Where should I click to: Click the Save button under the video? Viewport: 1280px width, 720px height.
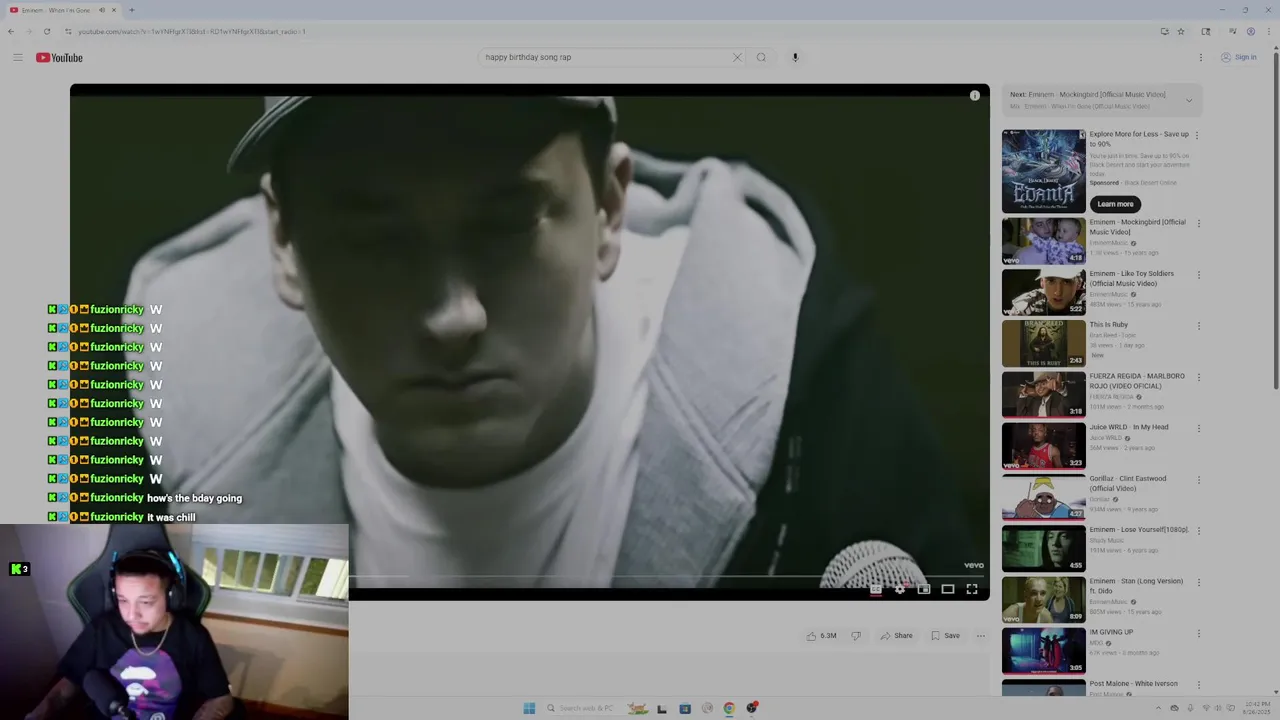tap(945, 636)
